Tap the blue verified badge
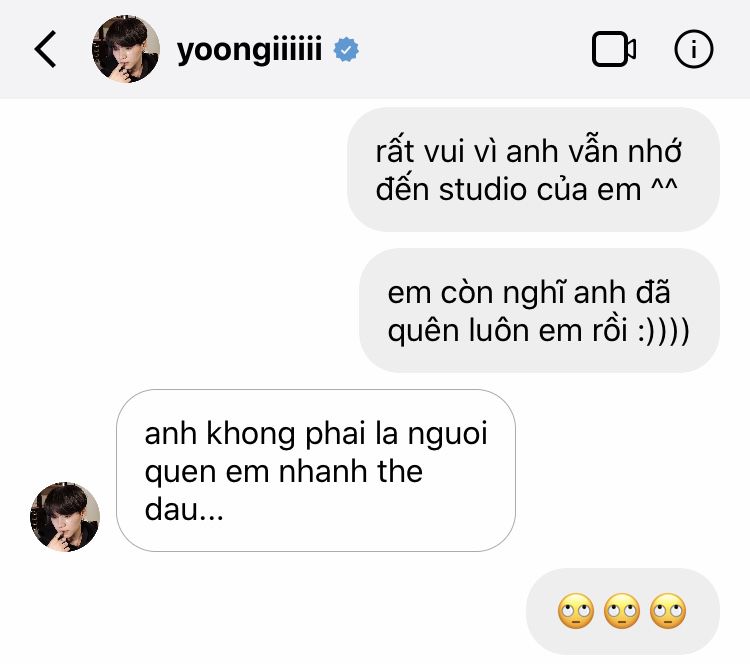This screenshot has height=664, width=750. tap(346, 50)
